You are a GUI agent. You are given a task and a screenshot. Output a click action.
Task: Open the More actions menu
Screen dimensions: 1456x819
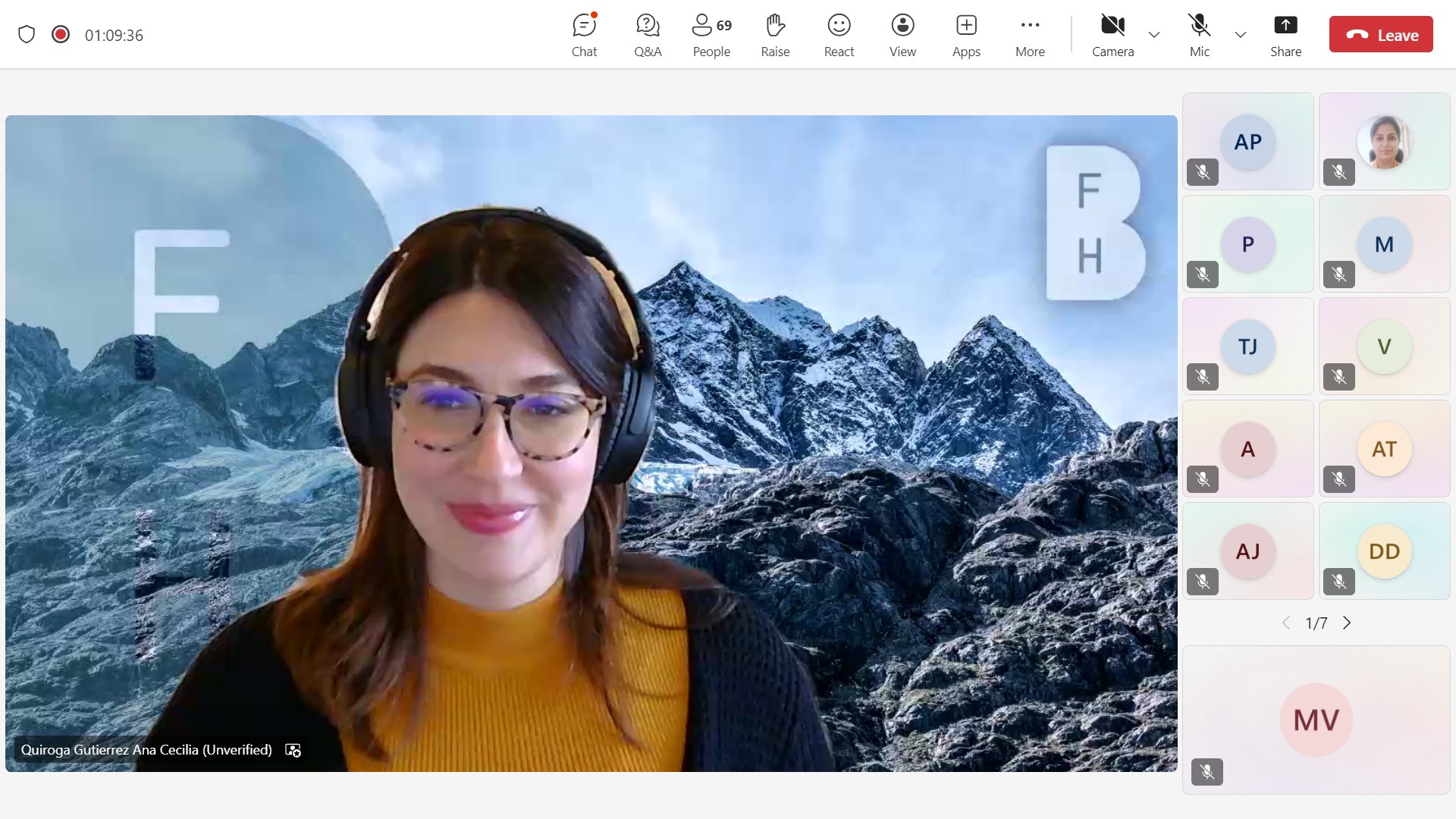point(1030,35)
